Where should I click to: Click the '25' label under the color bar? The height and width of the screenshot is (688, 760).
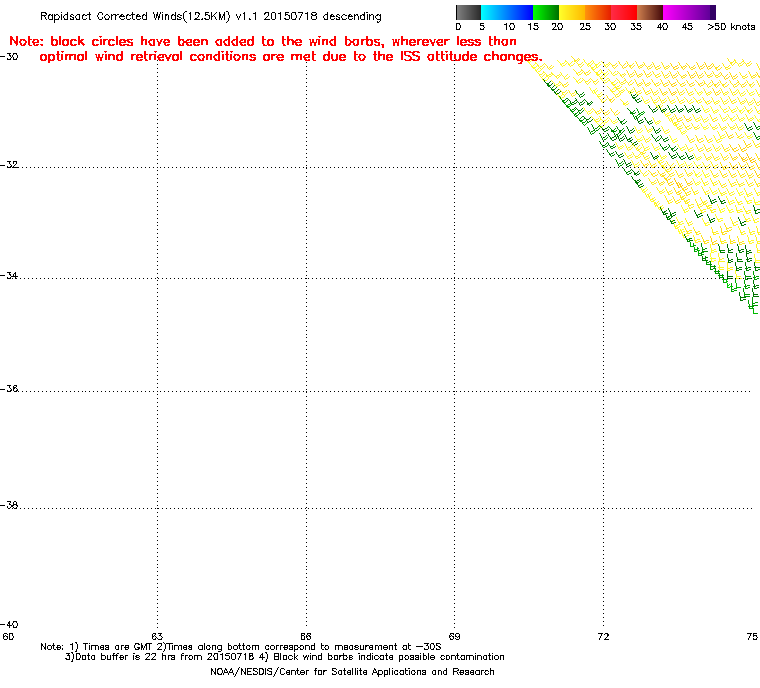(x=585, y=27)
